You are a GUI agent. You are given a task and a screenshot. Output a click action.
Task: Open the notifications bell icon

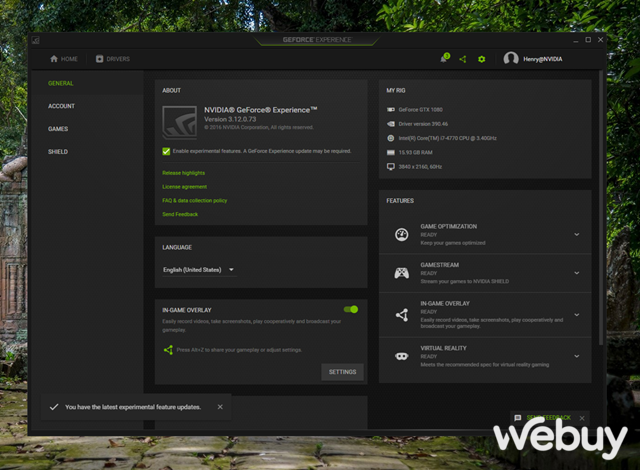[x=444, y=59]
